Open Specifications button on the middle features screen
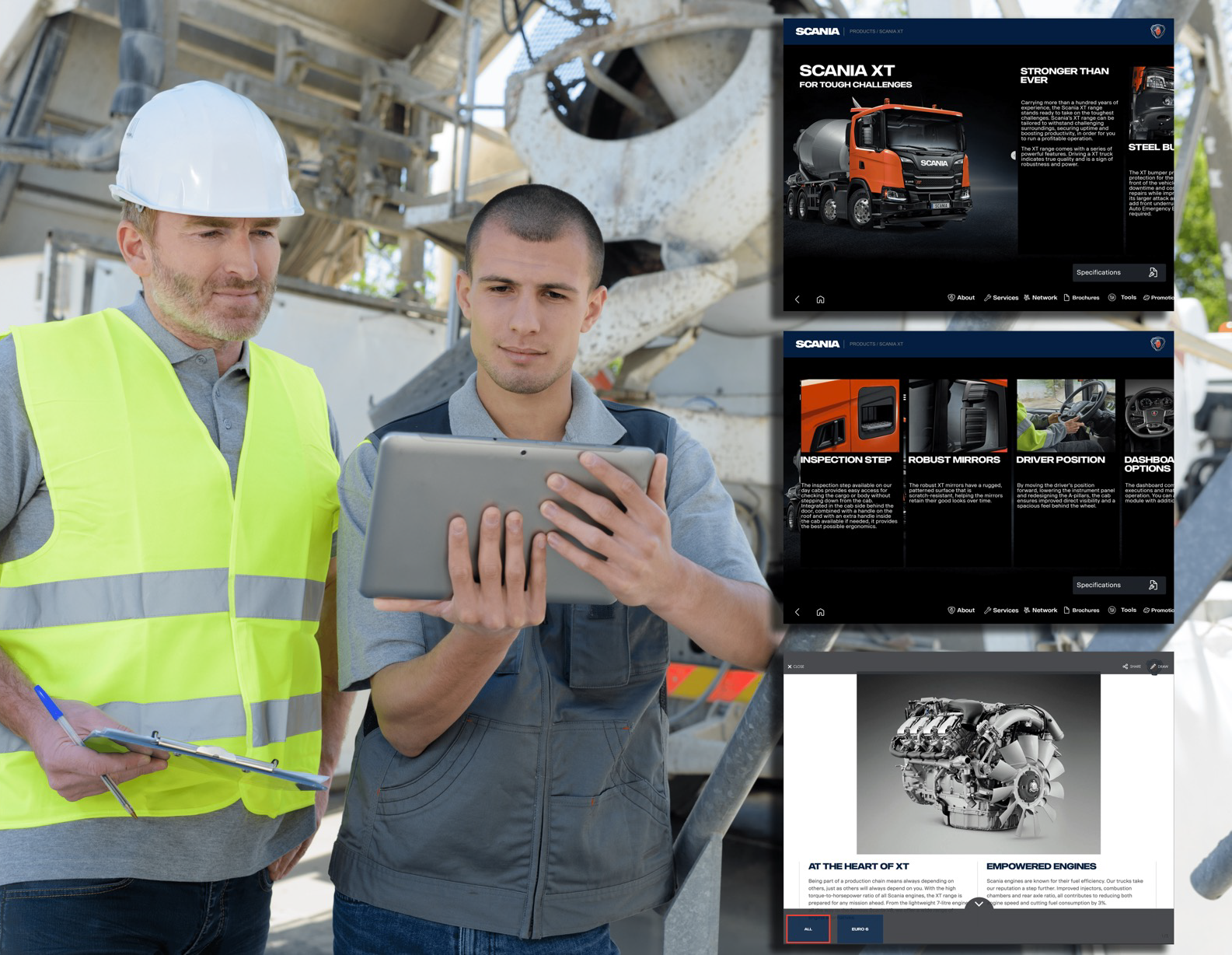The height and width of the screenshot is (955, 1232). (x=1119, y=585)
